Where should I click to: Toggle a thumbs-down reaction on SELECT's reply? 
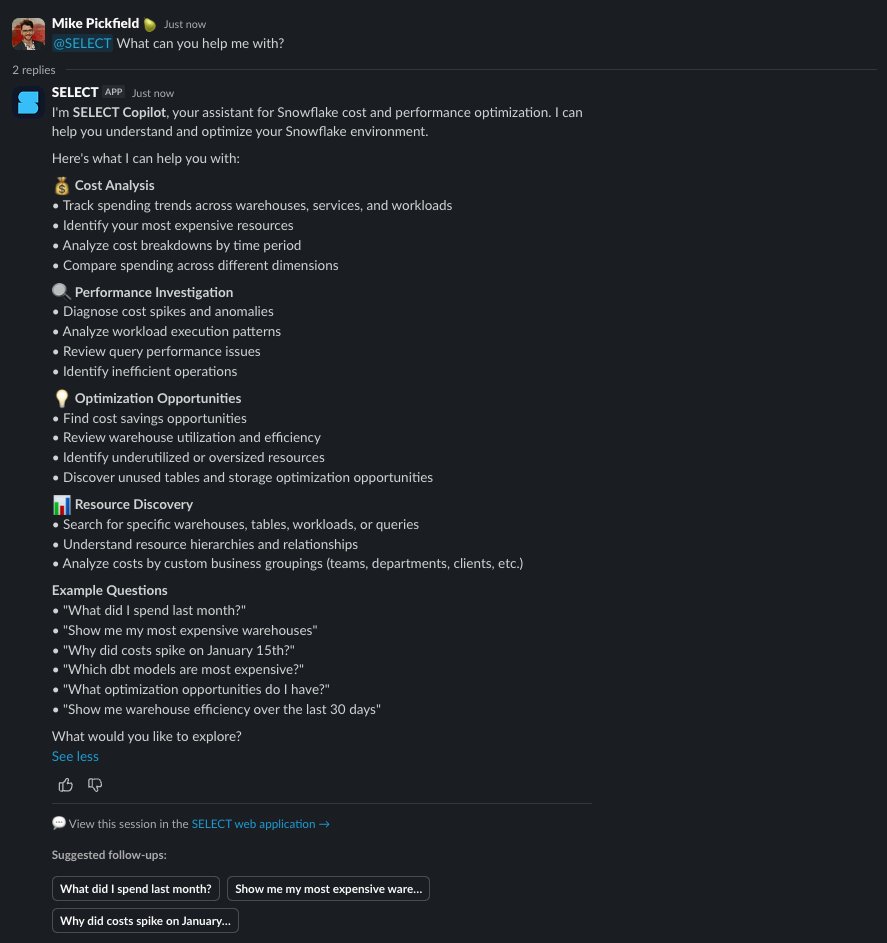(x=95, y=785)
